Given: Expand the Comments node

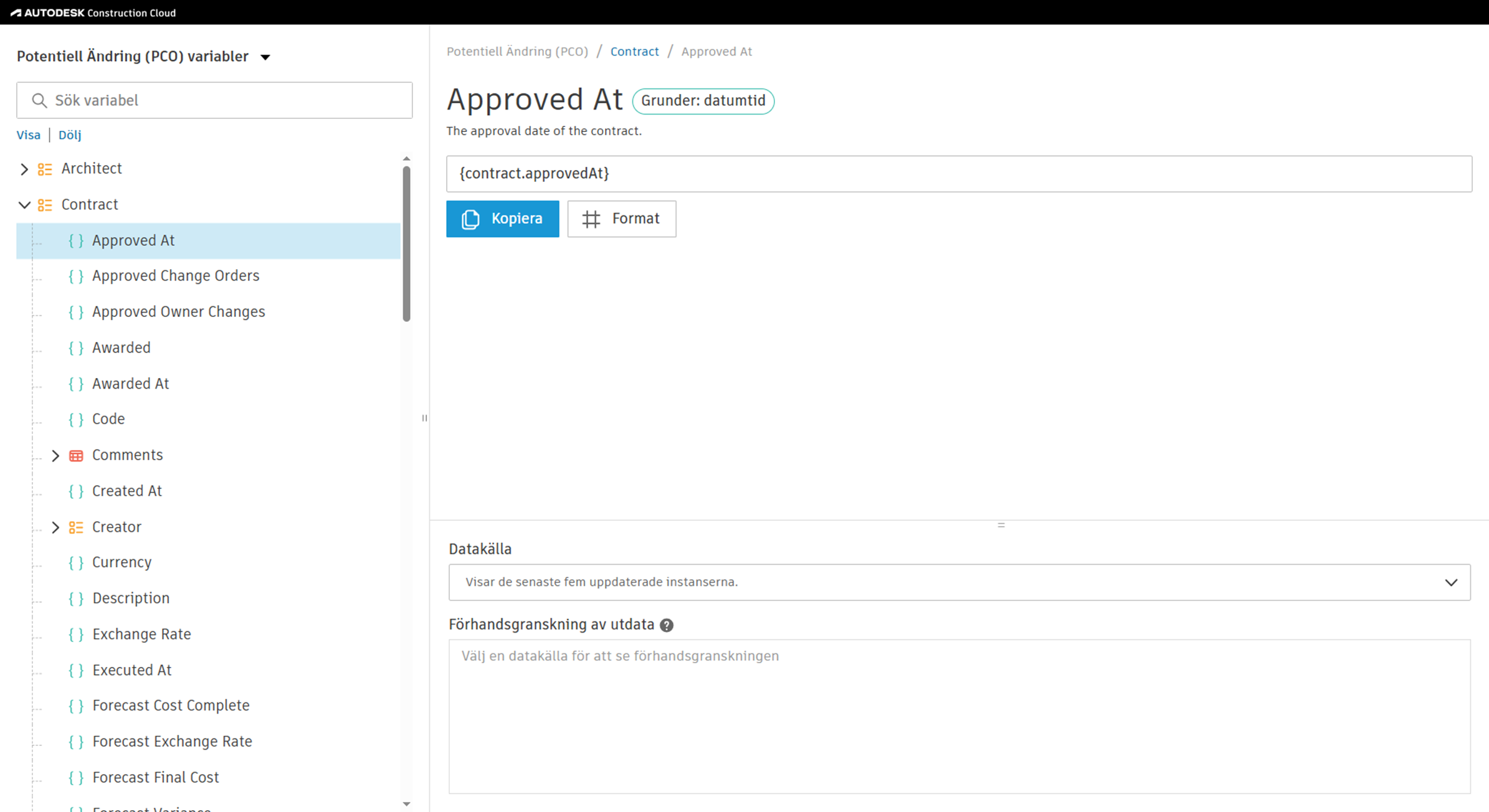Looking at the screenshot, I should click(55, 456).
